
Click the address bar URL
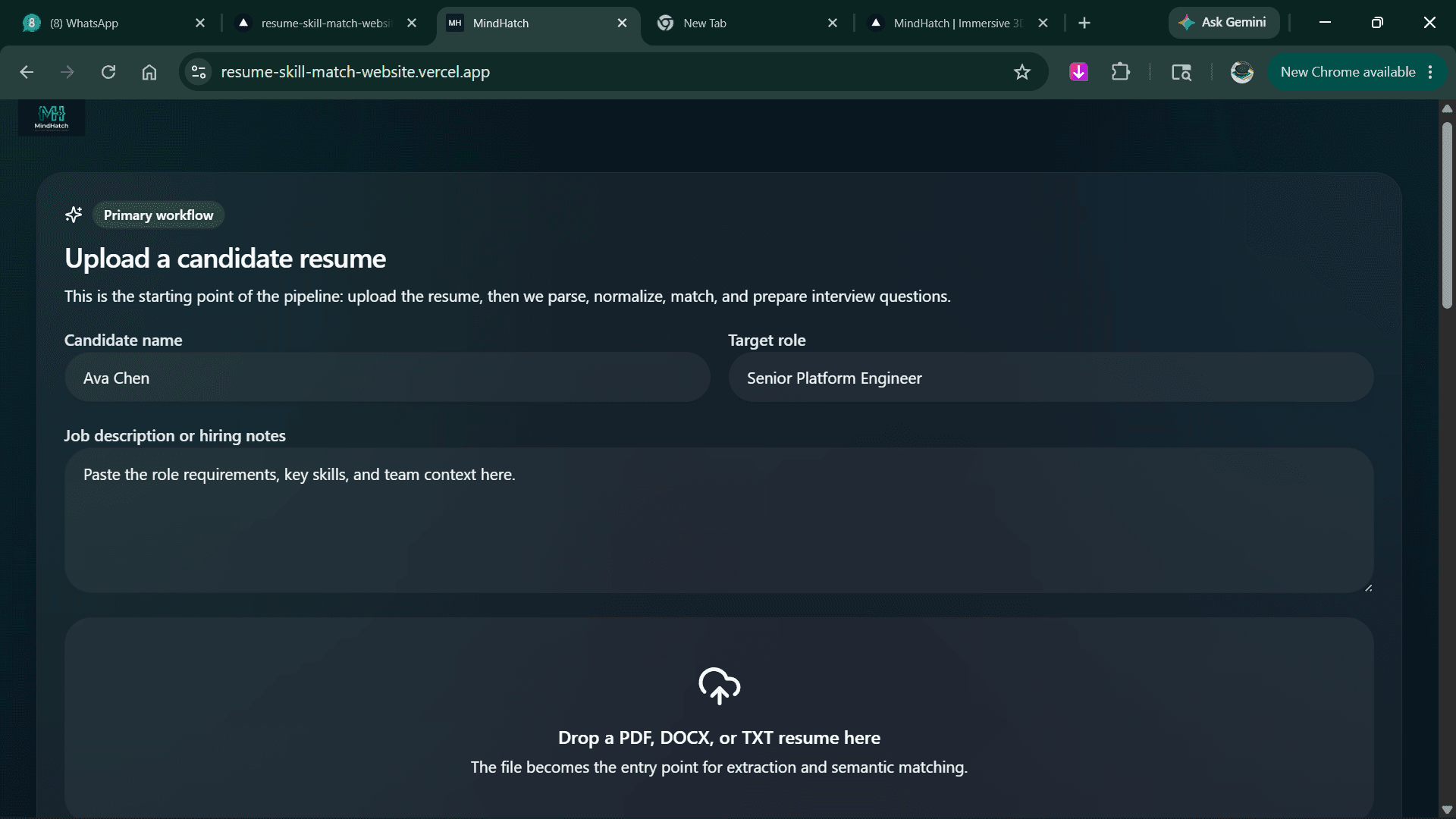355,72
